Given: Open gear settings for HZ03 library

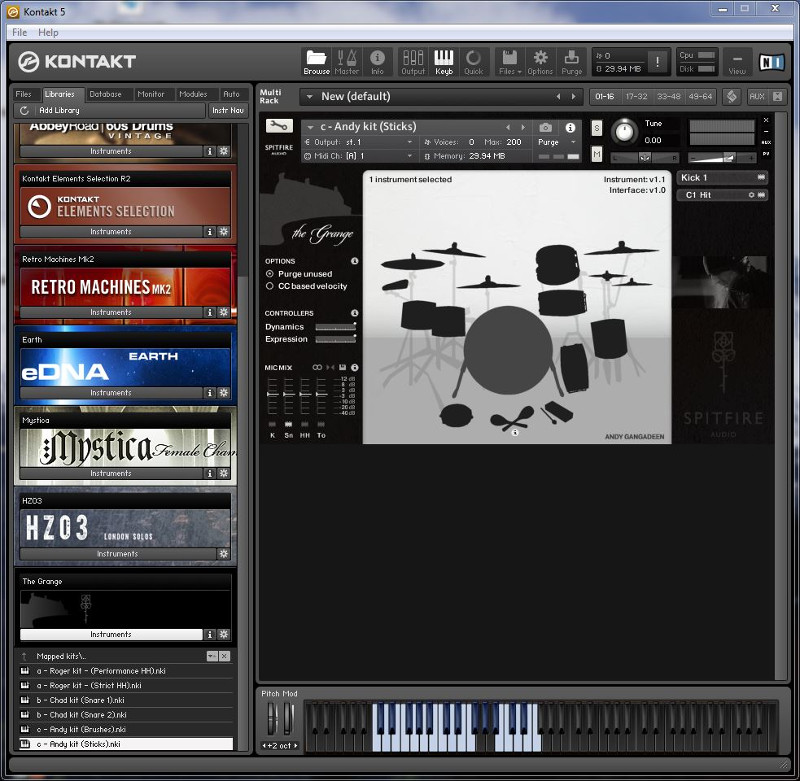Looking at the screenshot, I should tap(223, 553).
